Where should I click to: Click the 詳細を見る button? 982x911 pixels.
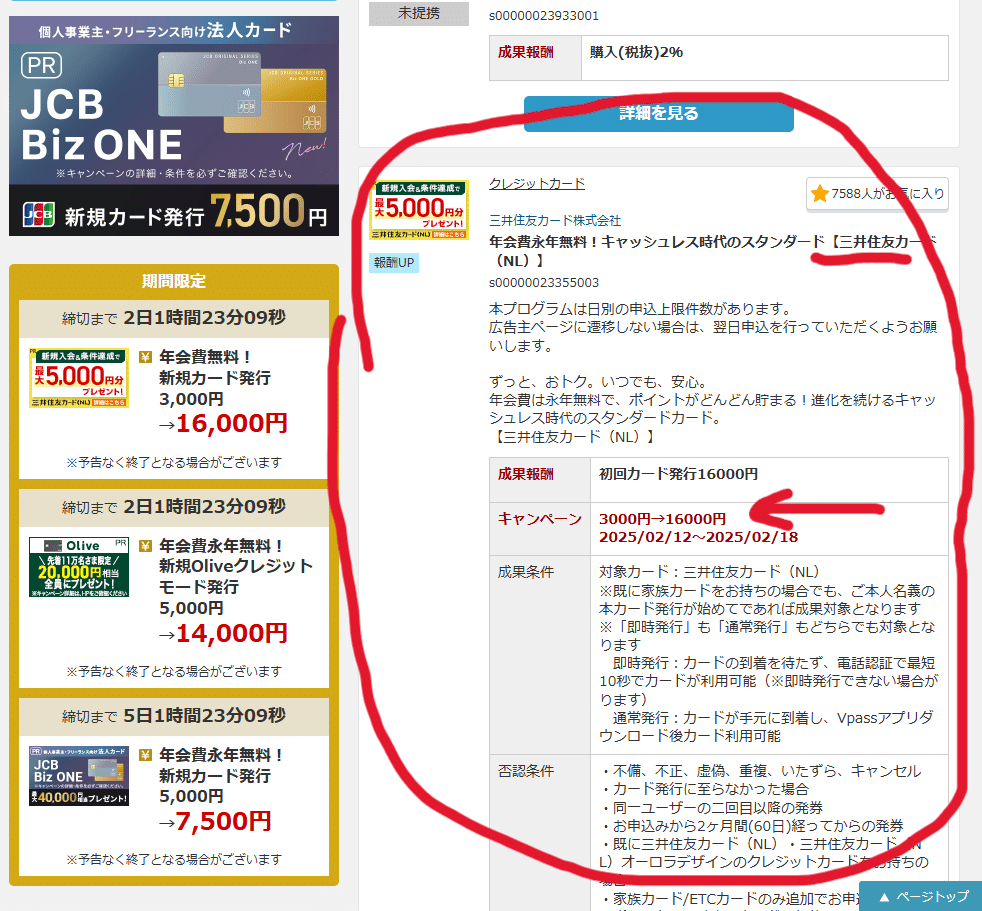click(x=658, y=113)
